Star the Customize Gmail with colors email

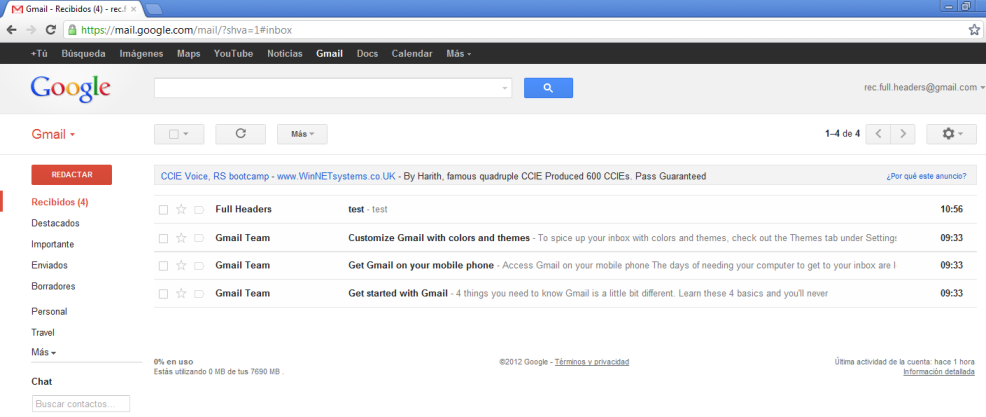click(x=181, y=238)
